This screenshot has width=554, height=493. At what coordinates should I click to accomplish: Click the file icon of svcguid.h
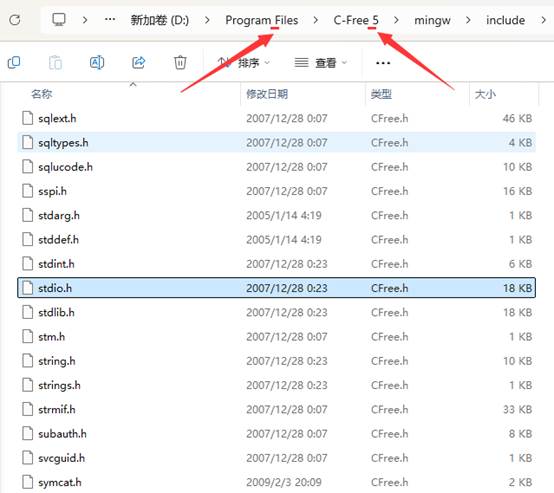[27, 458]
